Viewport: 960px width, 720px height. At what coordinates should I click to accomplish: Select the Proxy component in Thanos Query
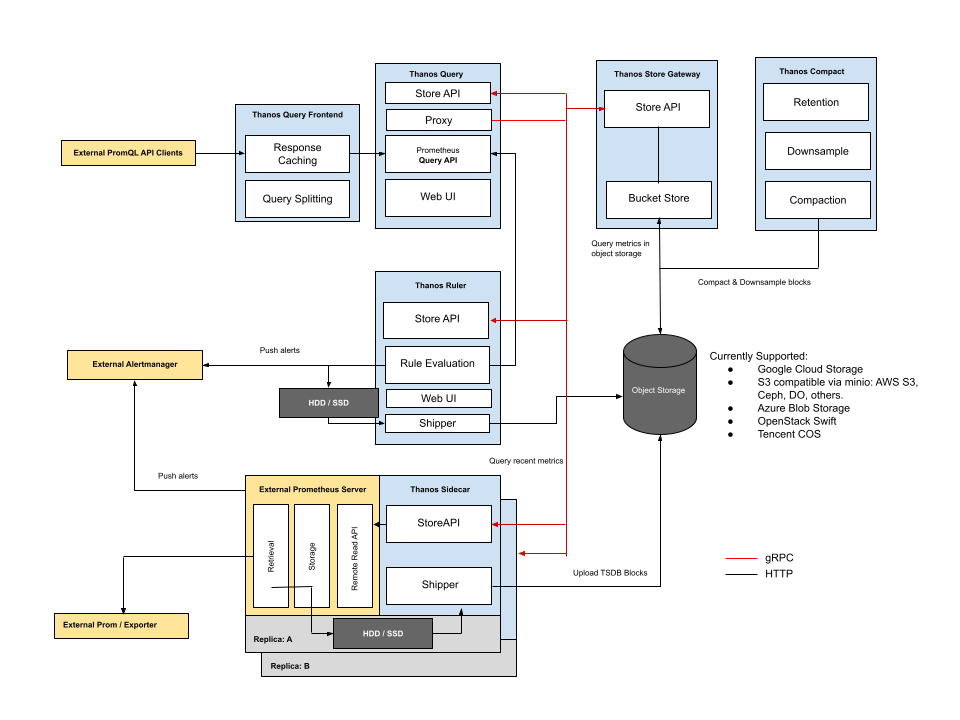click(x=437, y=119)
